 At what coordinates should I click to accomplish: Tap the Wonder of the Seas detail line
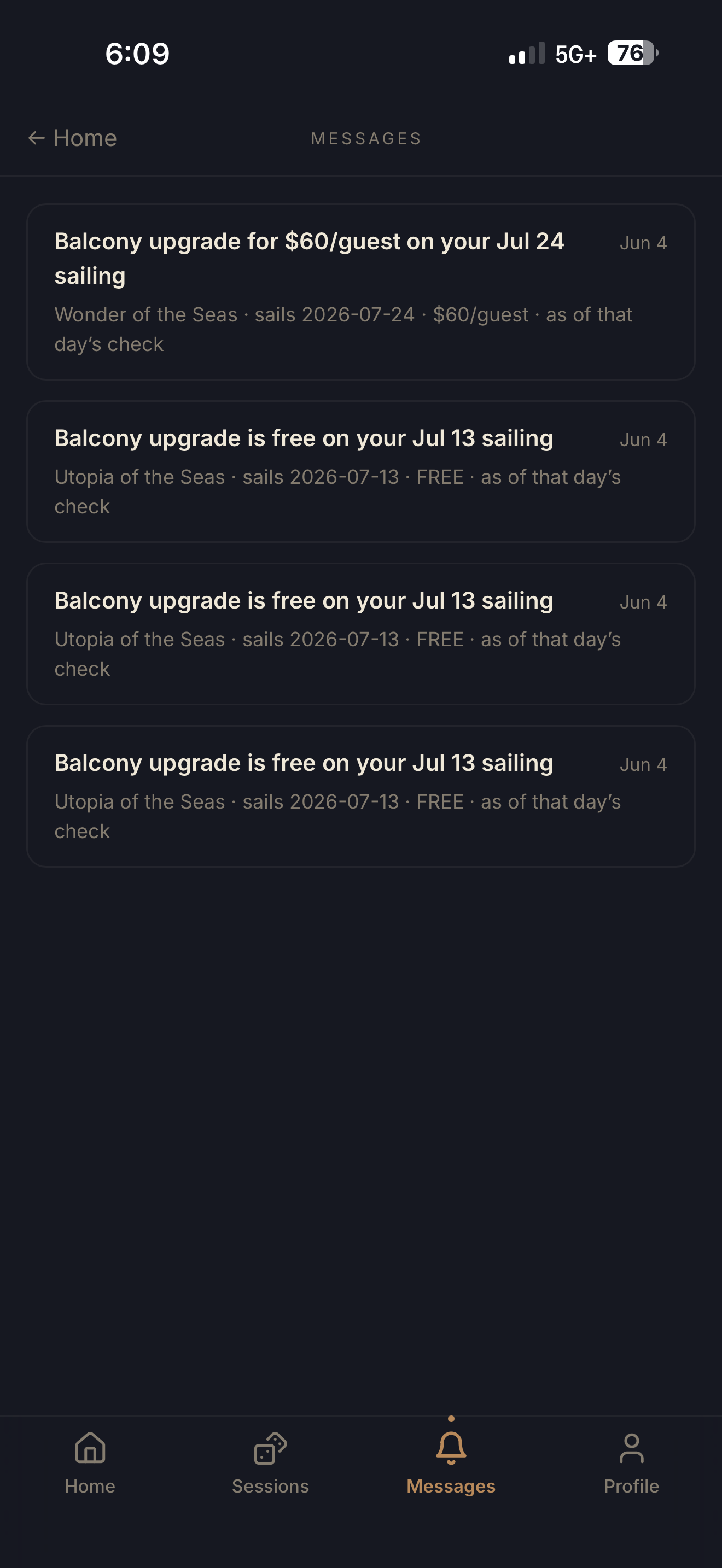click(343, 329)
